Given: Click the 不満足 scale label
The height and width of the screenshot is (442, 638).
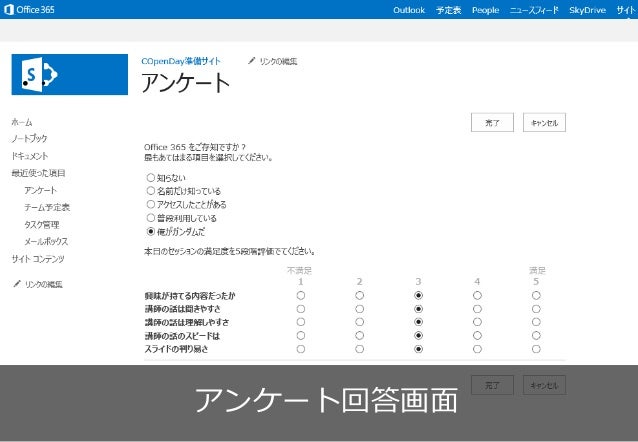Looking at the screenshot, I should [x=299, y=270].
